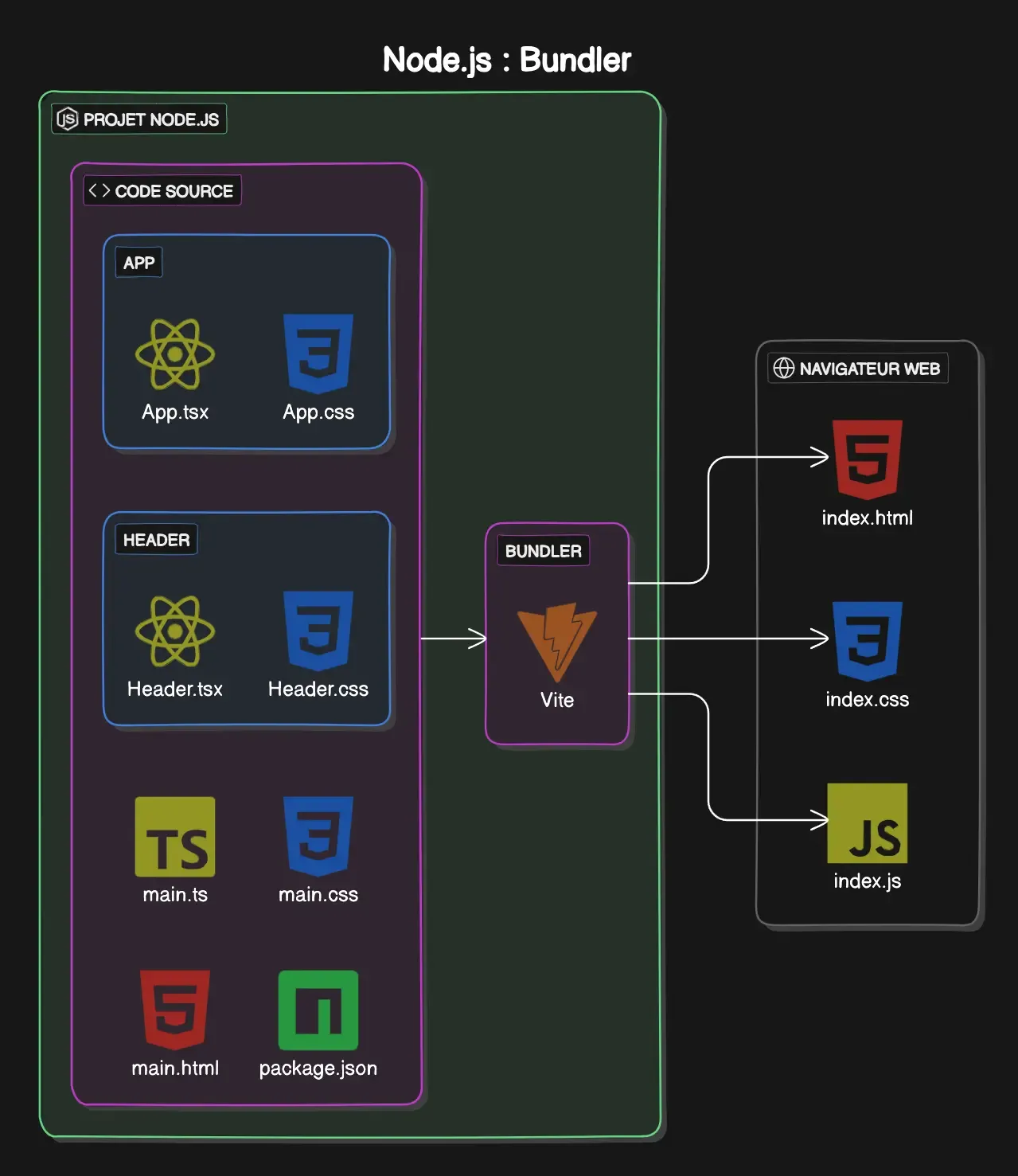Image resolution: width=1018 pixels, height=1176 pixels.
Task: Click the BUNDLER label
Action: coord(544,551)
